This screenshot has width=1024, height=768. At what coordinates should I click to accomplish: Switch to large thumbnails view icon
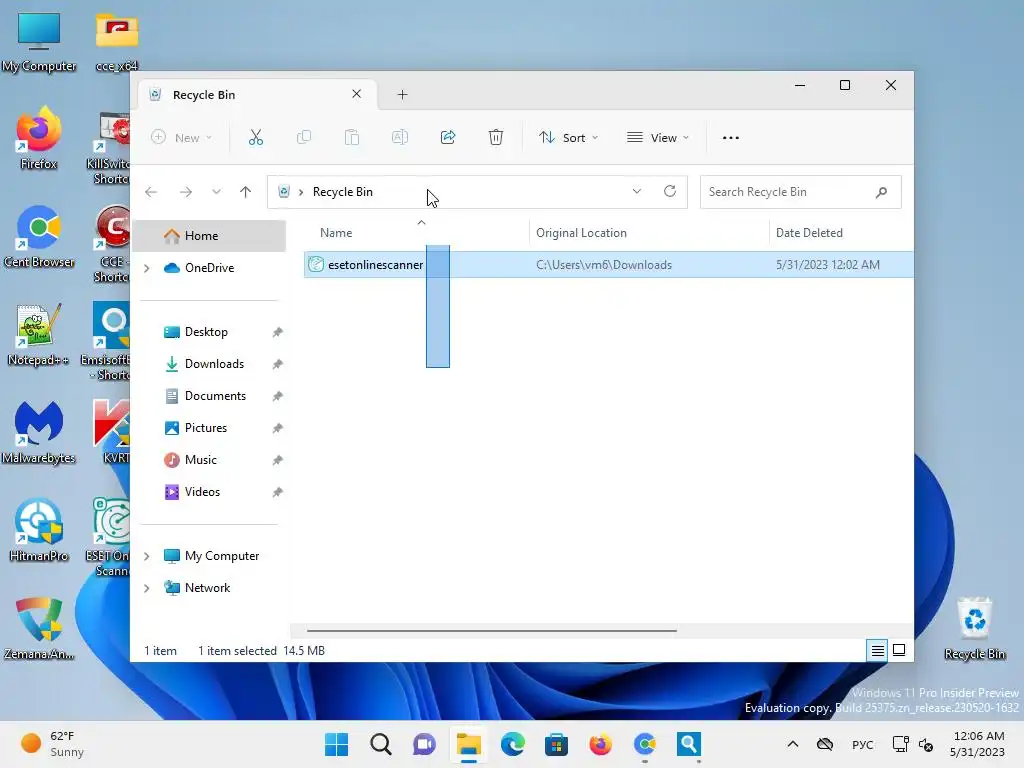tap(899, 650)
